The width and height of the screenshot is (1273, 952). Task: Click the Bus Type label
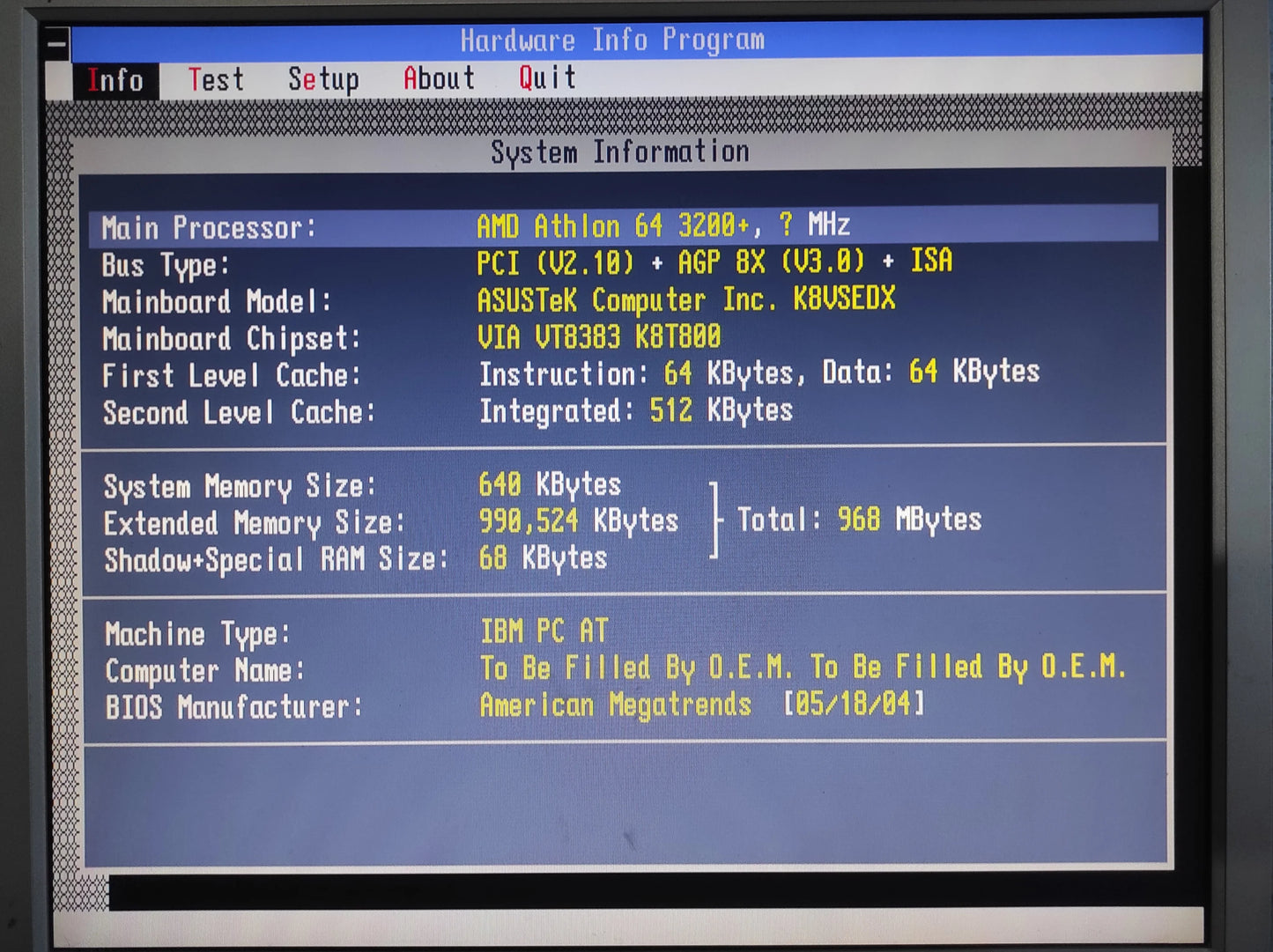click(166, 265)
